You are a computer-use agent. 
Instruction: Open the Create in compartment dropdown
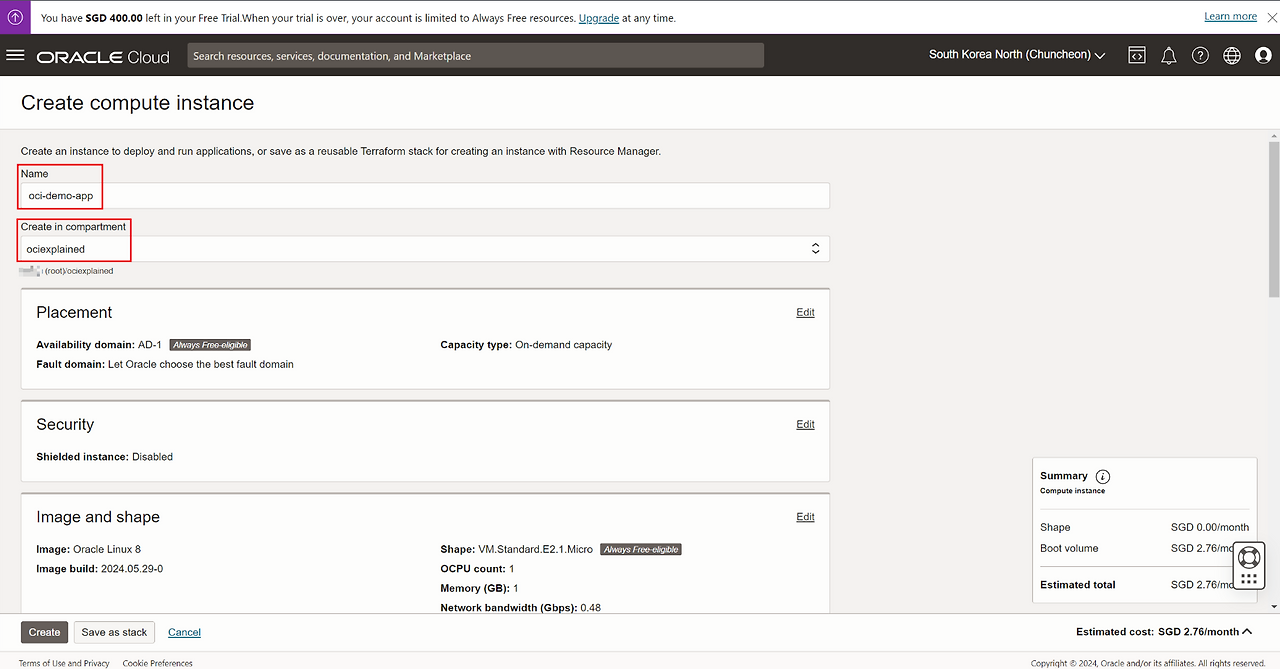425,249
